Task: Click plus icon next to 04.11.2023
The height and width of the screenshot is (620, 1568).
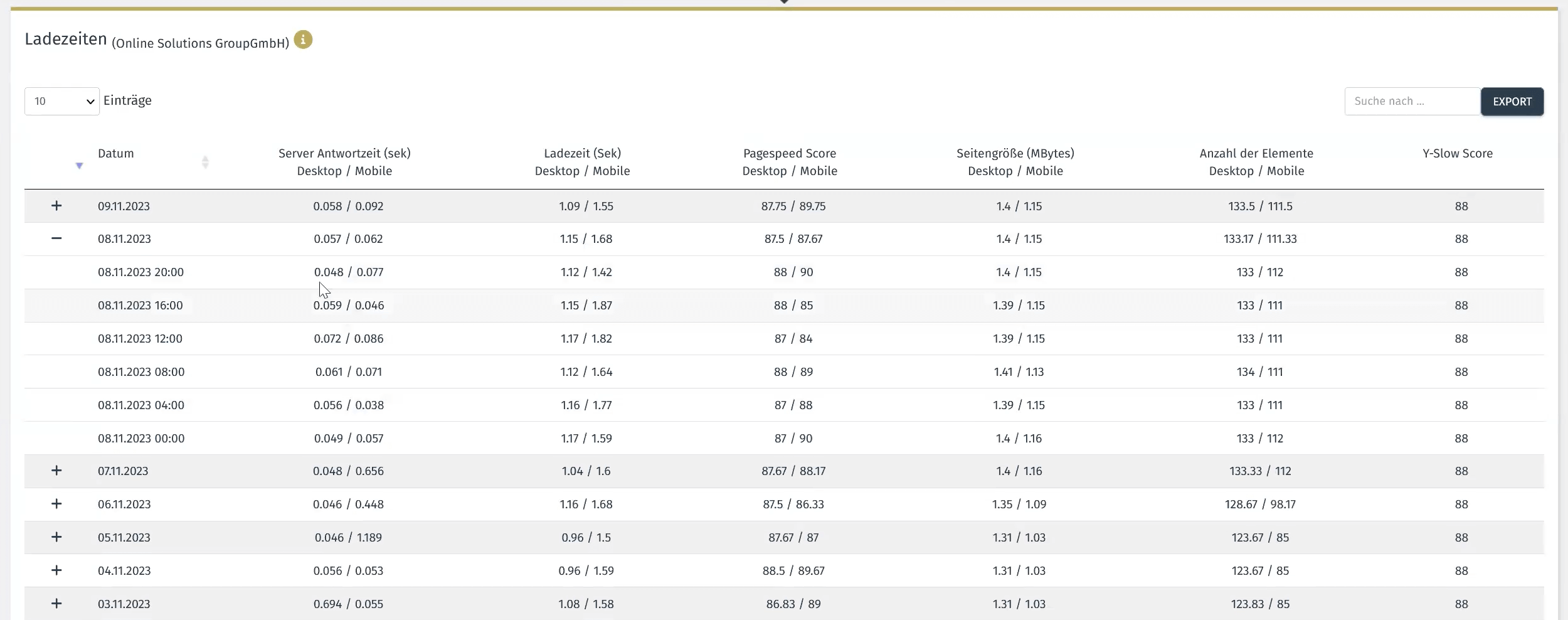Action: (56, 570)
